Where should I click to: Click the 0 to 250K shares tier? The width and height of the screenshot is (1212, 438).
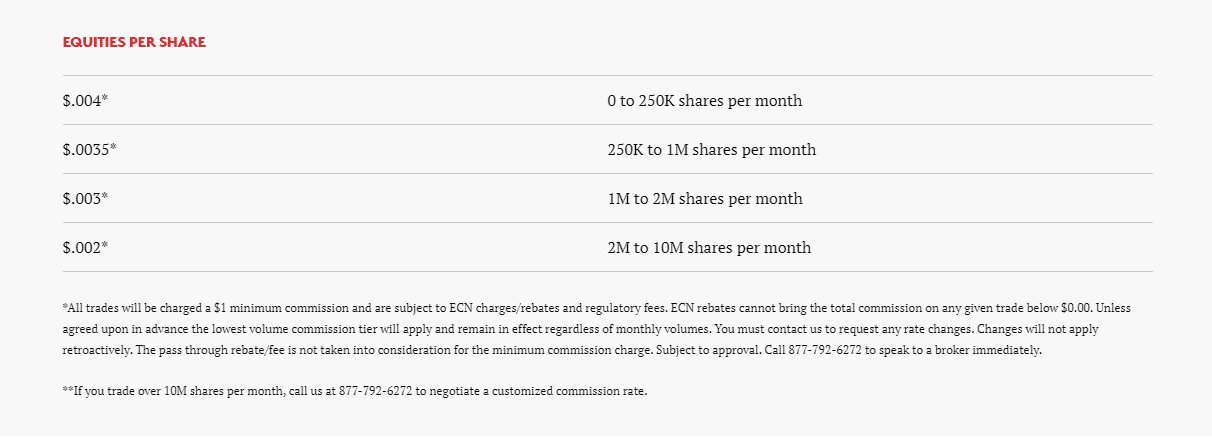(704, 101)
